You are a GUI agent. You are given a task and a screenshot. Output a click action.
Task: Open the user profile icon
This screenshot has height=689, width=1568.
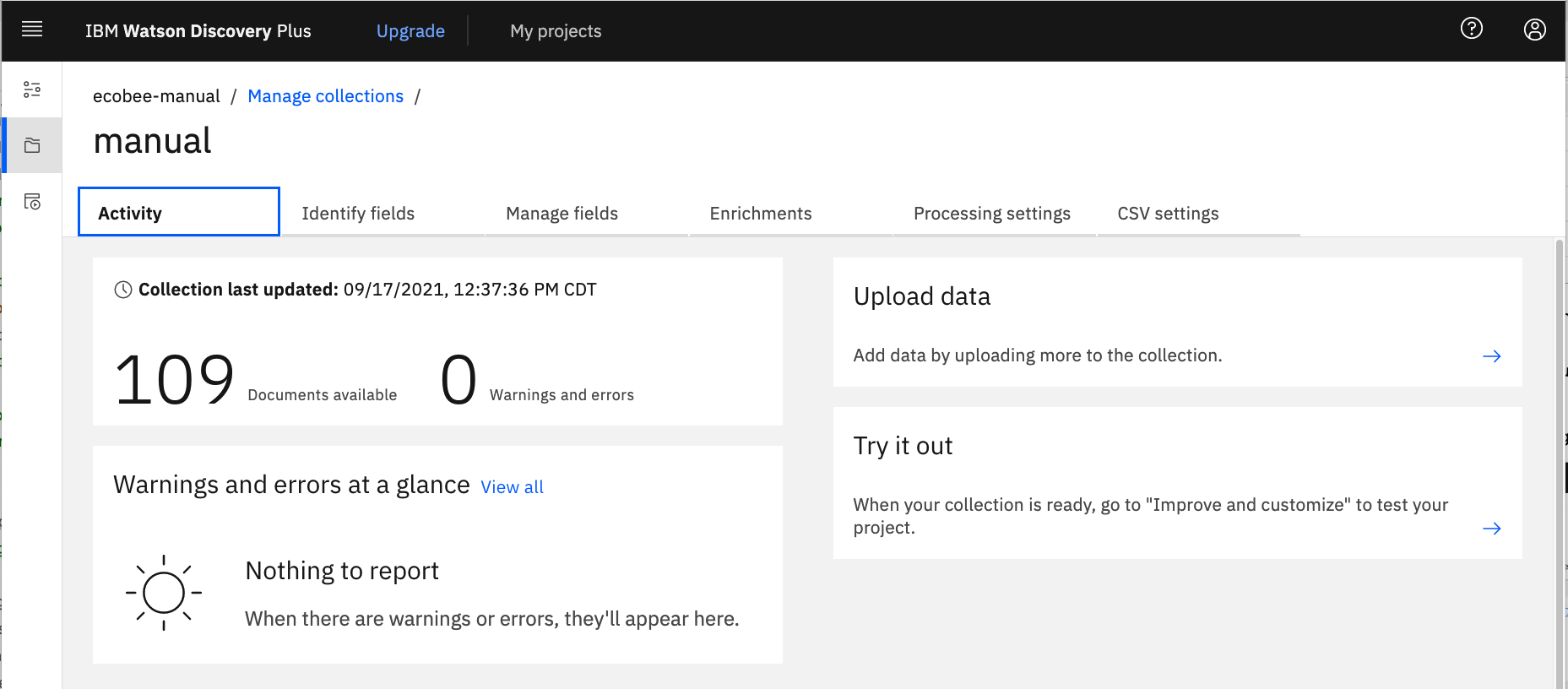point(1535,30)
